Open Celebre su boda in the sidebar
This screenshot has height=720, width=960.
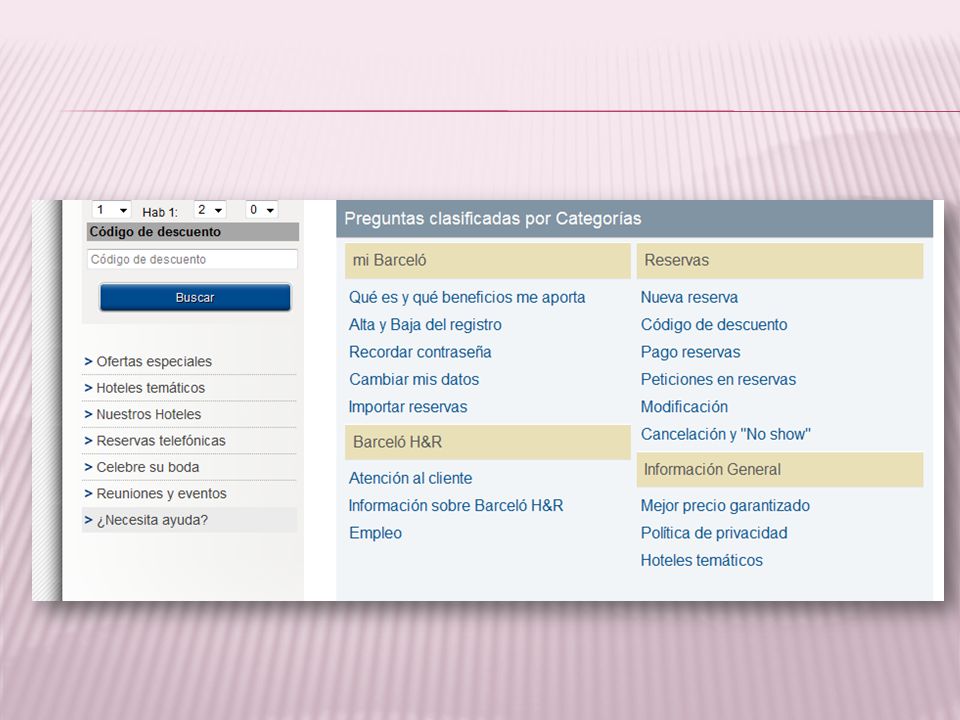pos(148,467)
